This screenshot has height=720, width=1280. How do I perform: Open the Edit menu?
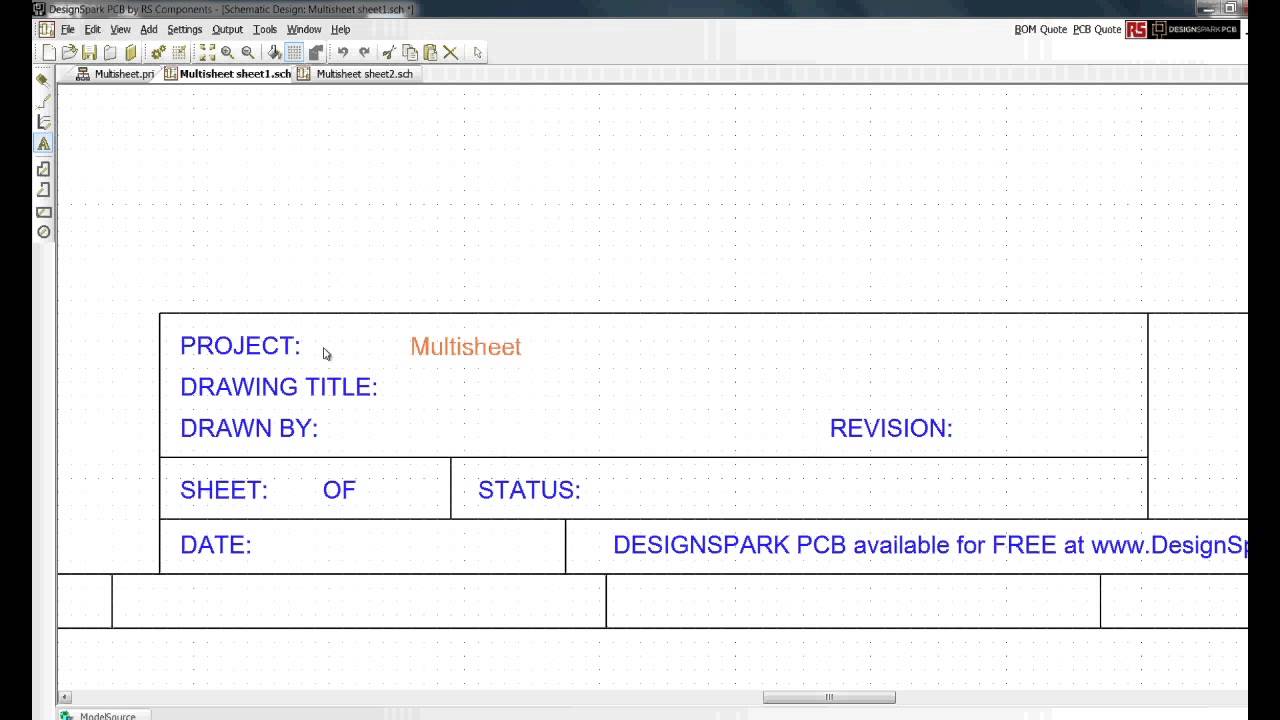point(92,30)
